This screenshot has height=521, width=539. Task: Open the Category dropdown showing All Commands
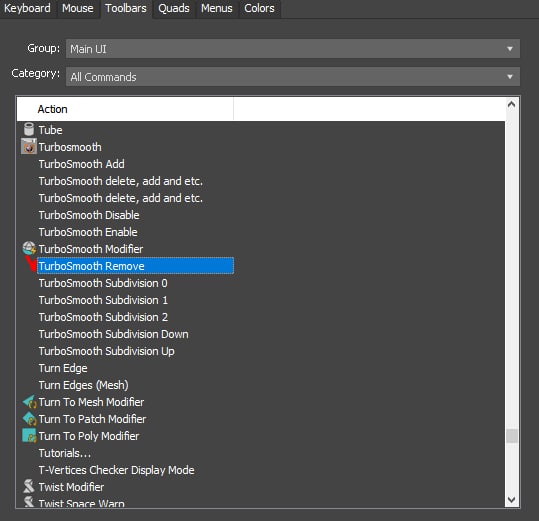[x=293, y=77]
